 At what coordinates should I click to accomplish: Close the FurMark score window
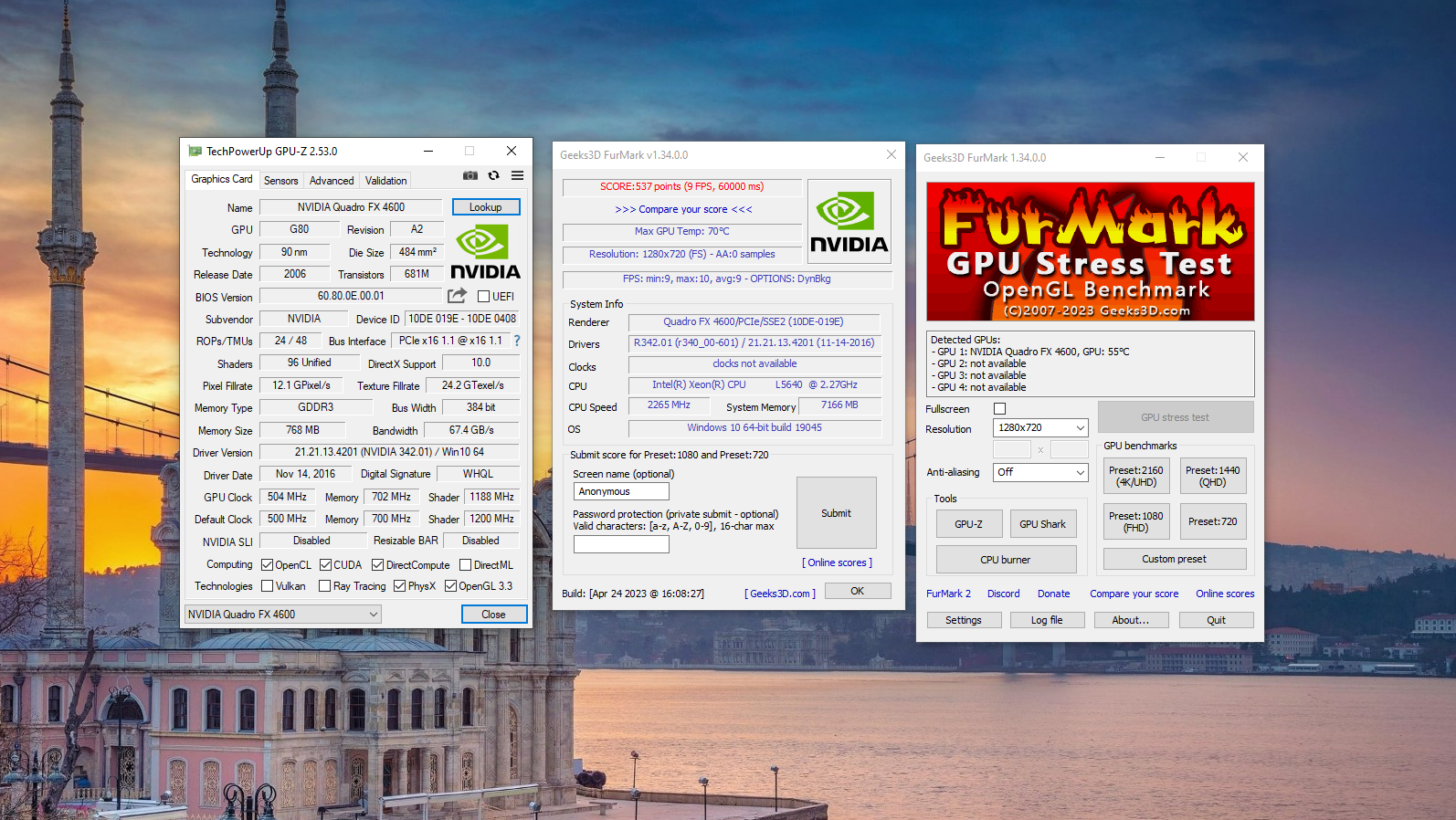click(x=892, y=154)
